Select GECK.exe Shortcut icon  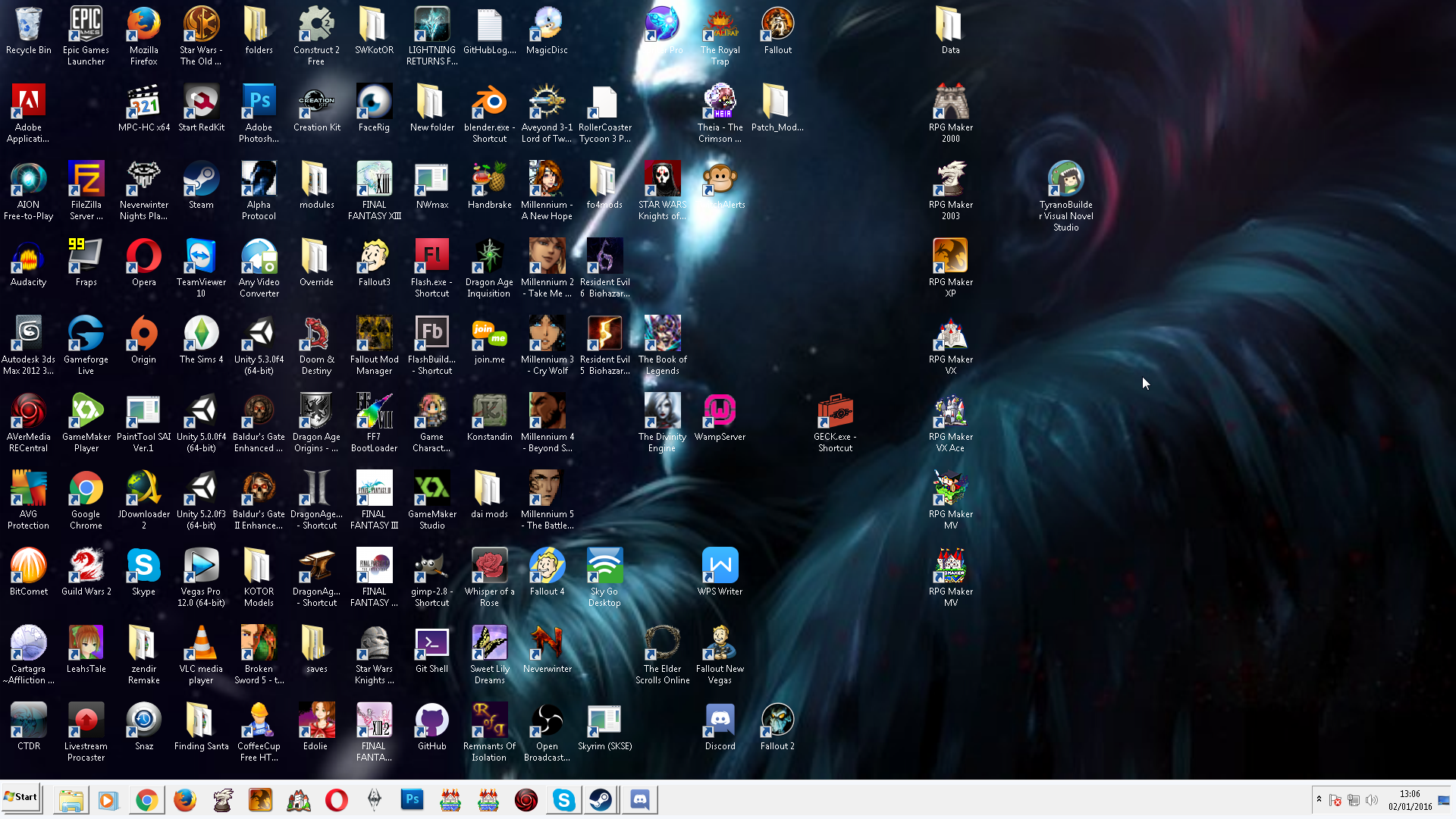pyautogui.click(x=835, y=423)
